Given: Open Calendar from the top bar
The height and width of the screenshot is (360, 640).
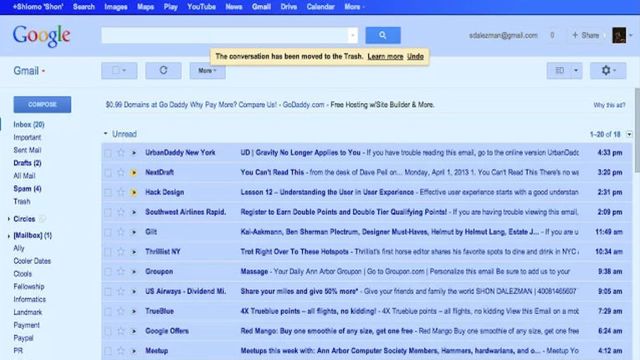Looking at the screenshot, I should [x=320, y=7].
